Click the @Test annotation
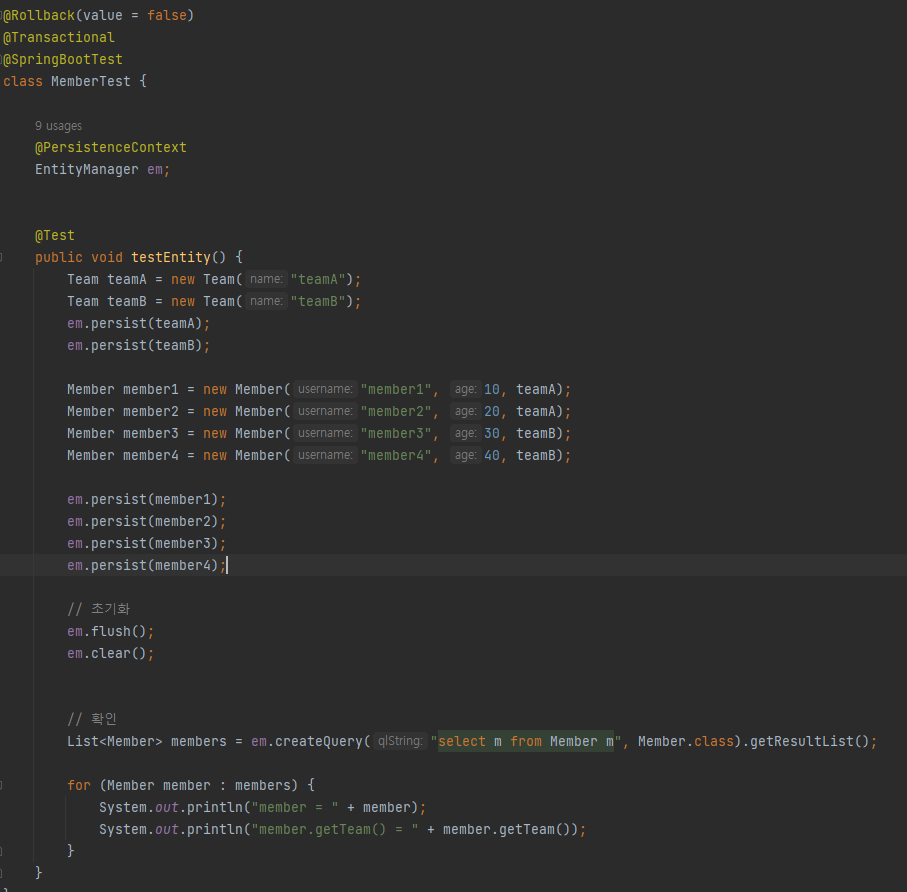Image resolution: width=907 pixels, height=892 pixels. (x=55, y=235)
